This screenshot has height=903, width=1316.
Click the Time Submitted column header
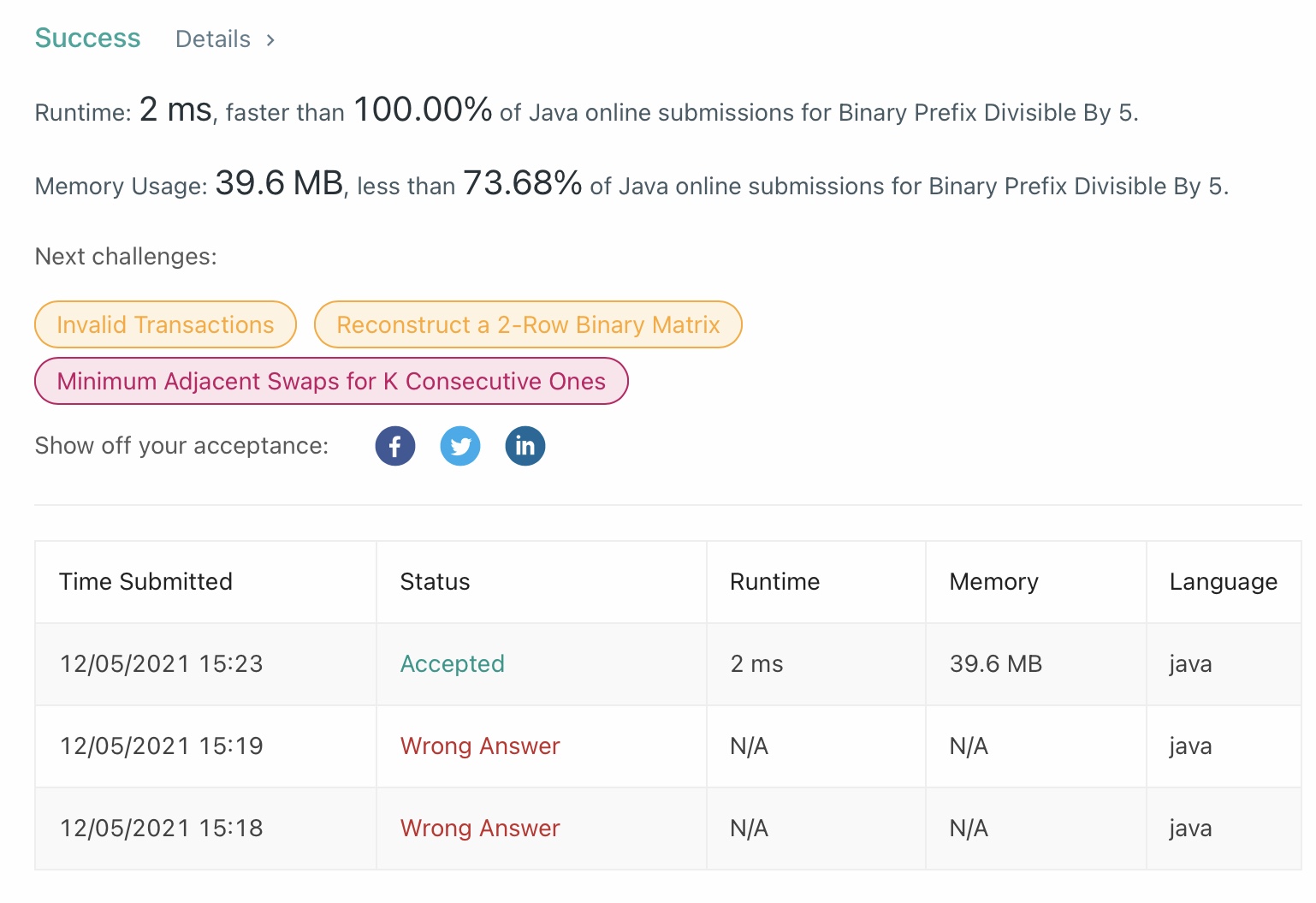point(145,582)
